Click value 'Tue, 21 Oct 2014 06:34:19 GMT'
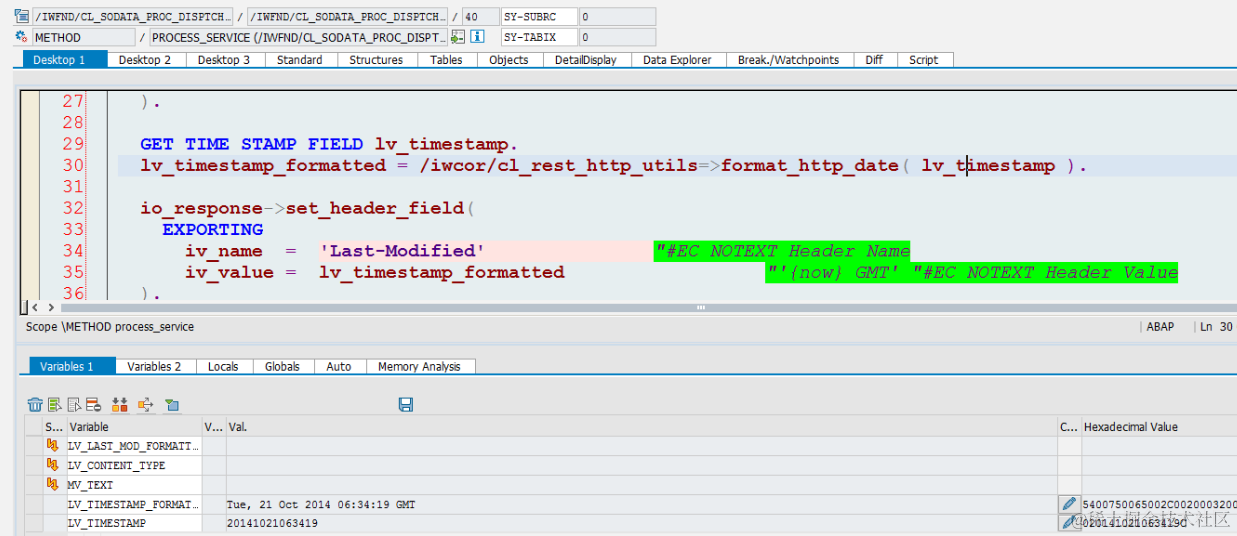 (x=321, y=504)
